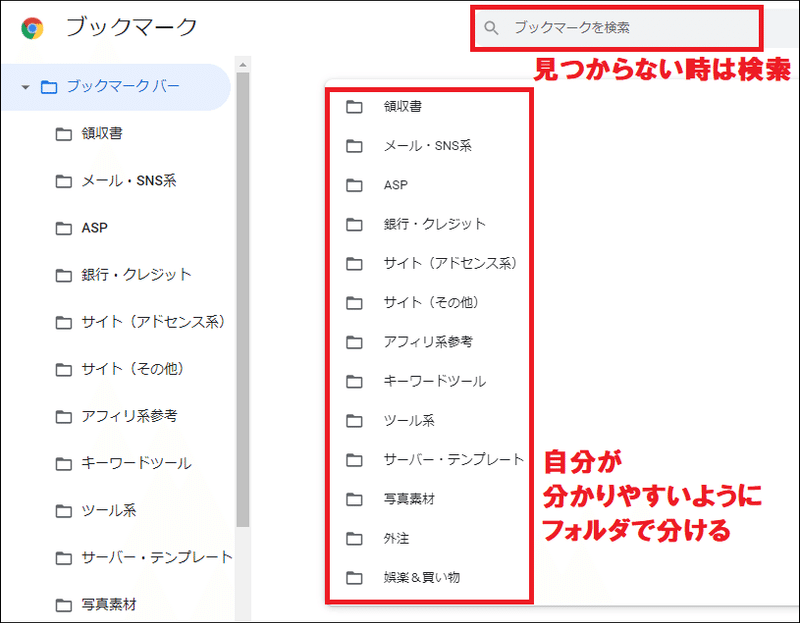Click main list folder icon for サイト（アドセンス系）
The width and height of the screenshot is (800, 623).
click(354, 264)
